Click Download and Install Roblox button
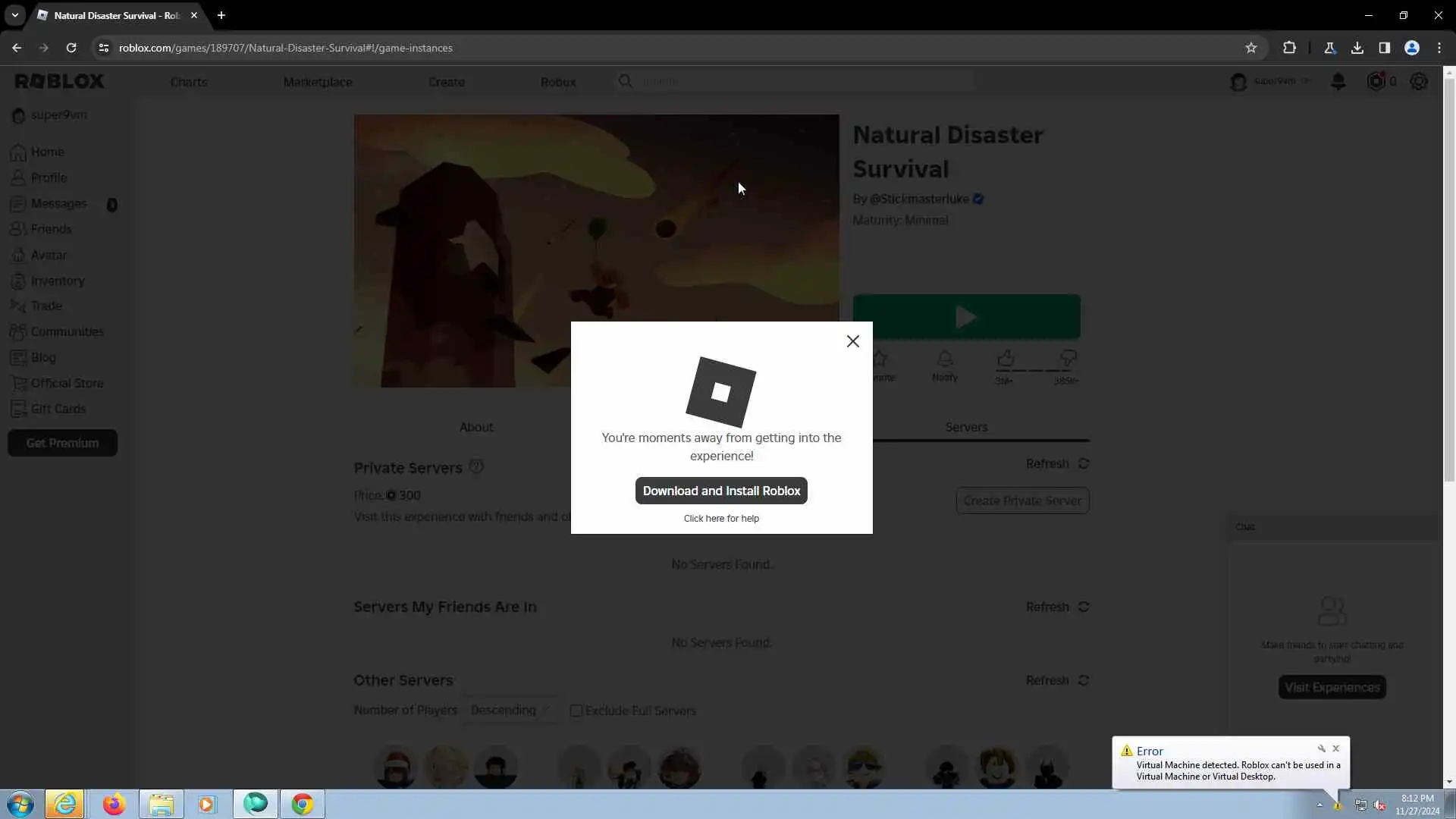1456x819 pixels. click(721, 491)
